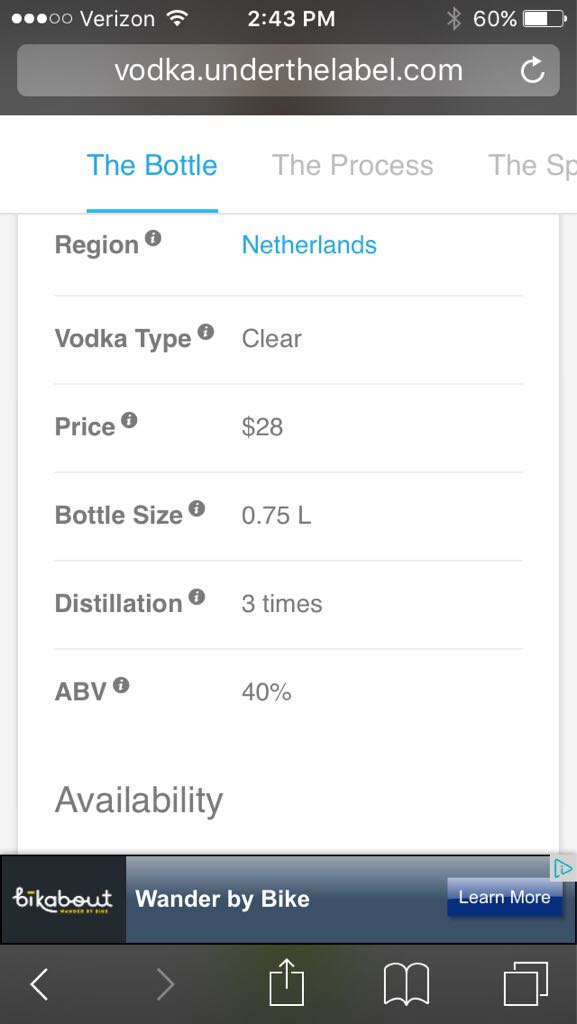Tap the Distillation info icon

pos(199,595)
